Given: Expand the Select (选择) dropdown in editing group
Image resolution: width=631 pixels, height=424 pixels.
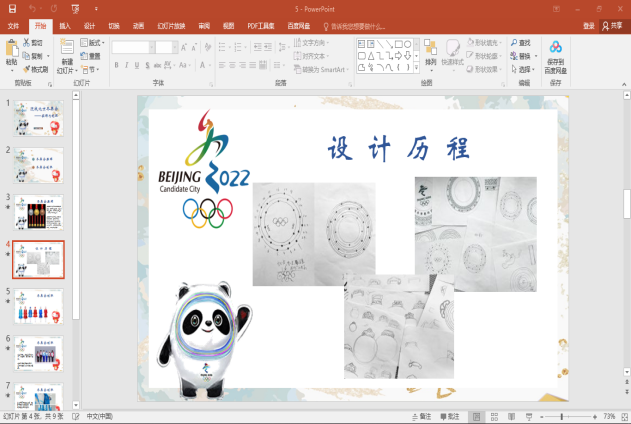Looking at the screenshot, I should [x=526, y=70].
